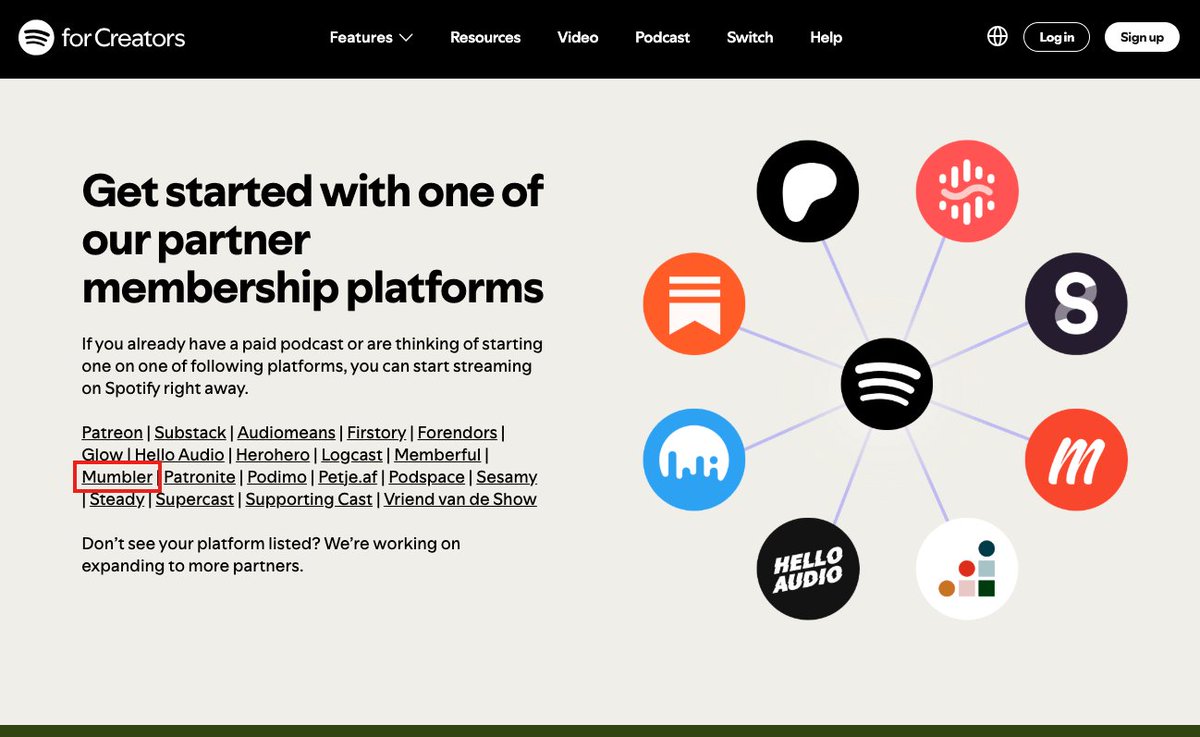The width and height of the screenshot is (1200, 737).
Task: Click the Sign up button
Action: [x=1142, y=37]
